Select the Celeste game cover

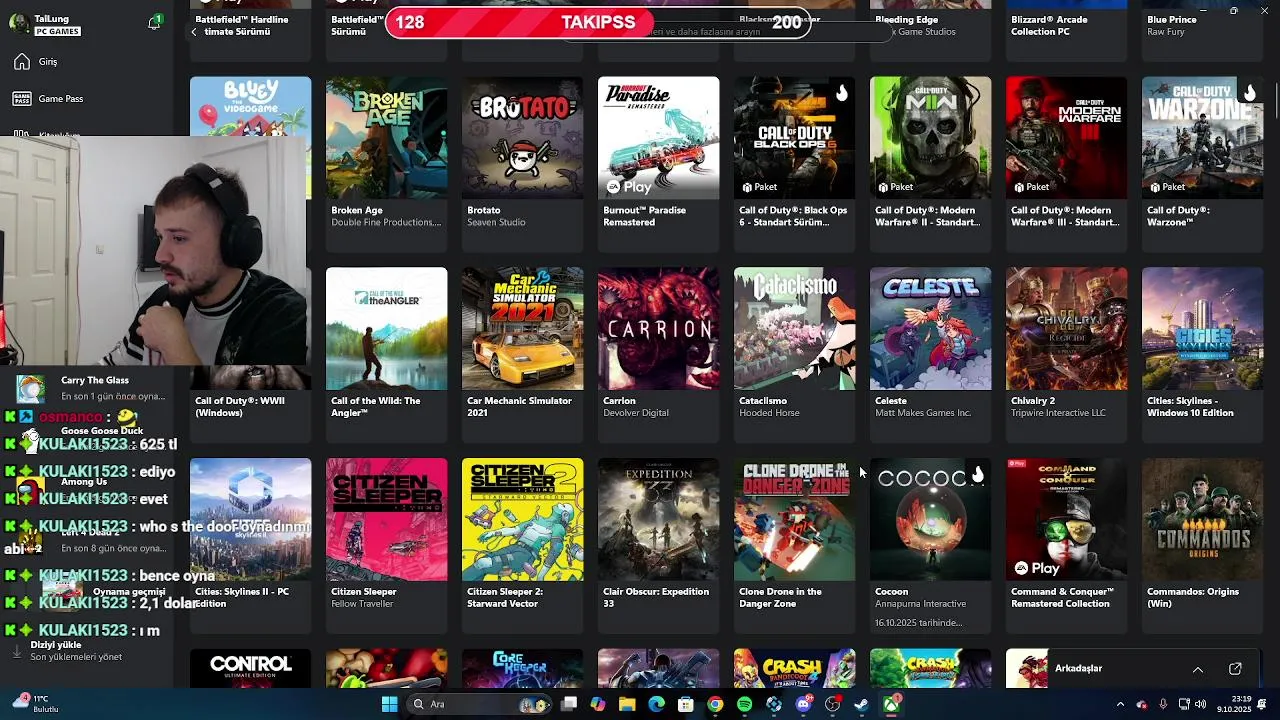930,329
